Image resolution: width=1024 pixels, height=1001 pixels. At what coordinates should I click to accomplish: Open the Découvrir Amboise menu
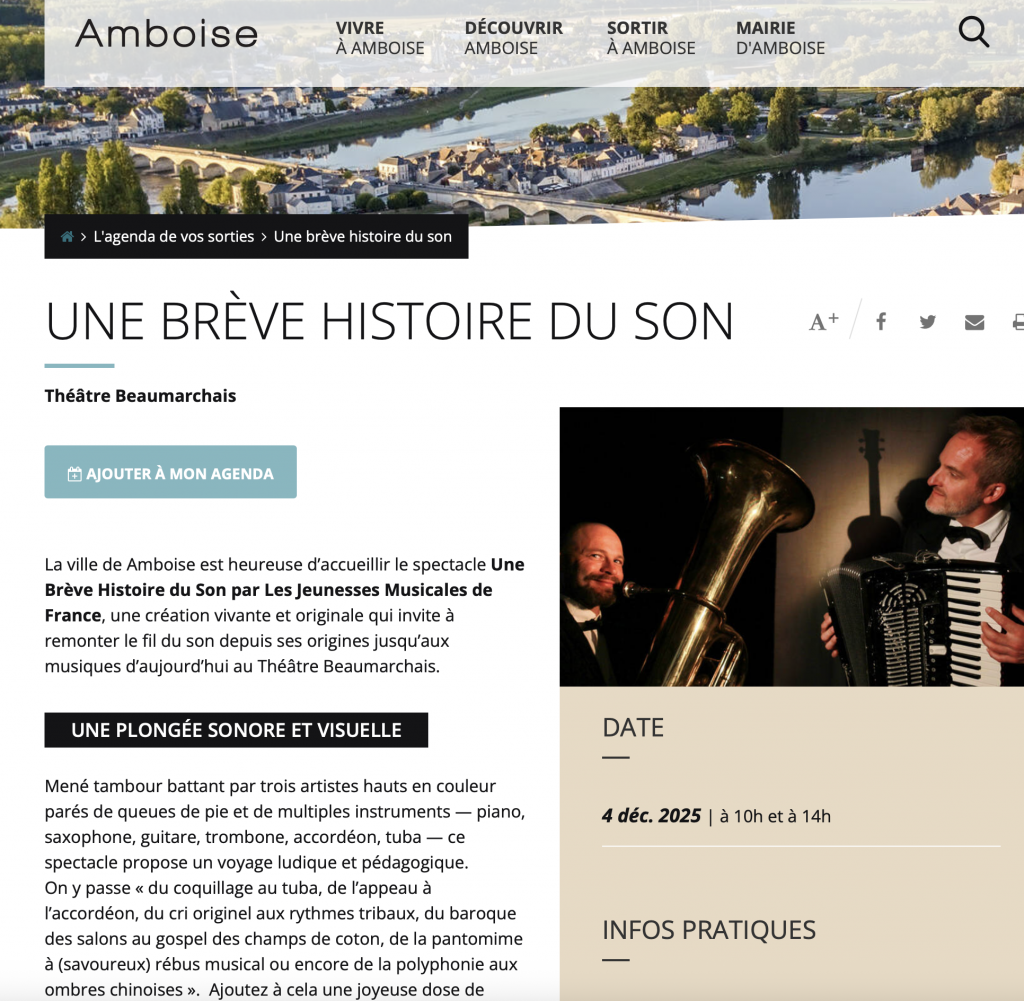tap(513, 38)
